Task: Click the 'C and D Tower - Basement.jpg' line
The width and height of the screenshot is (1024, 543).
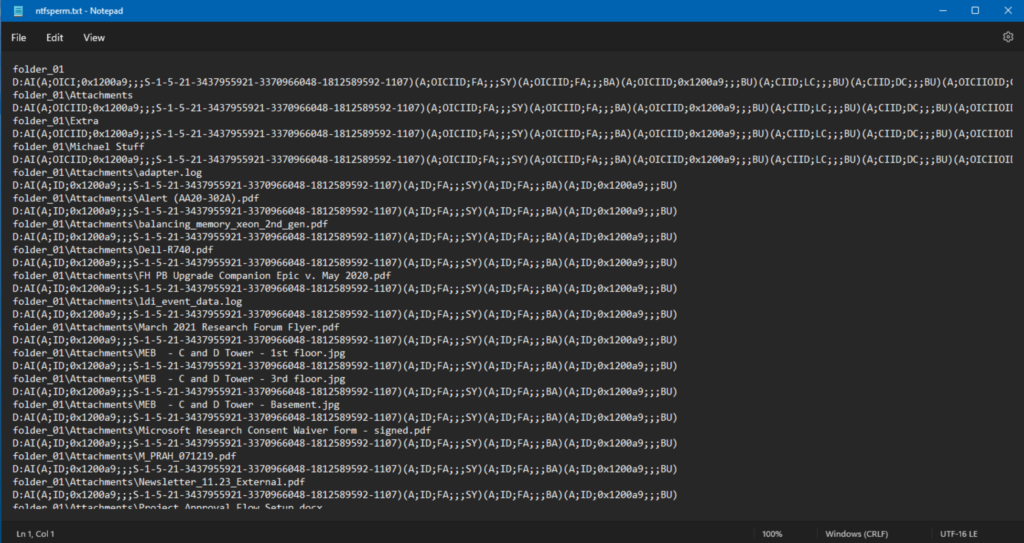Action: (x=176, y=405)
